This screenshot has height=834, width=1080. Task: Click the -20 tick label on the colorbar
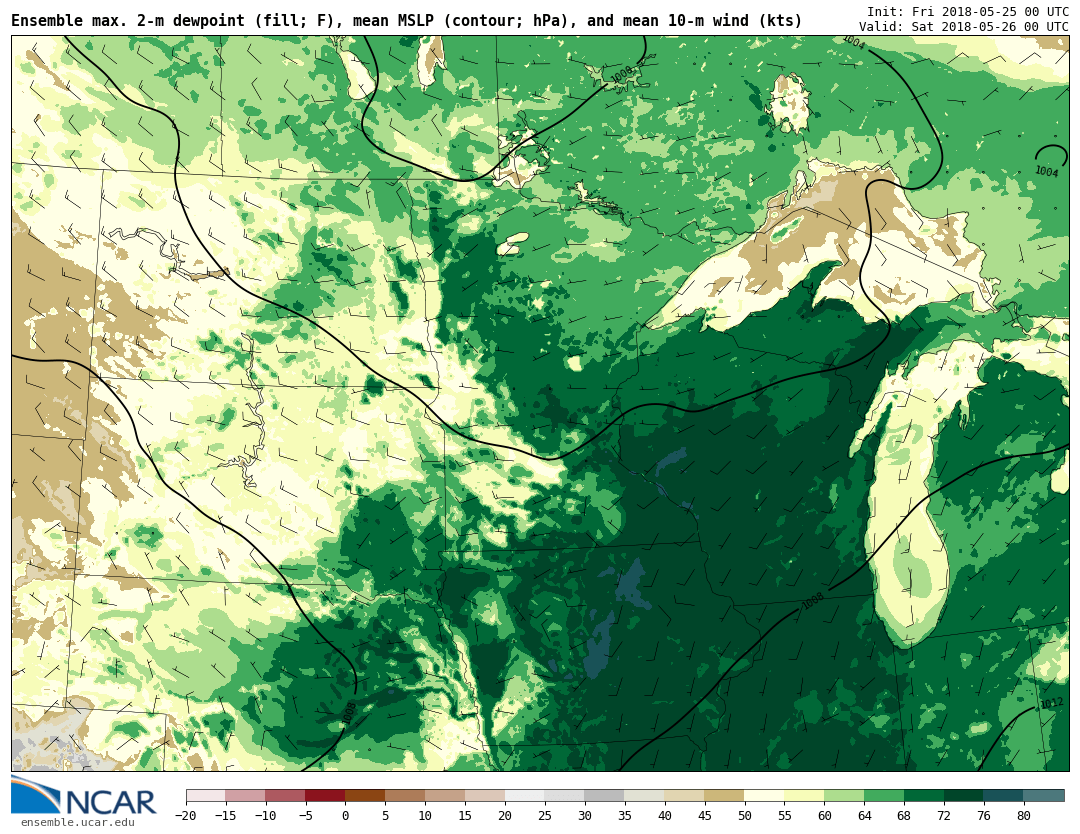click(x=184, y=816)
